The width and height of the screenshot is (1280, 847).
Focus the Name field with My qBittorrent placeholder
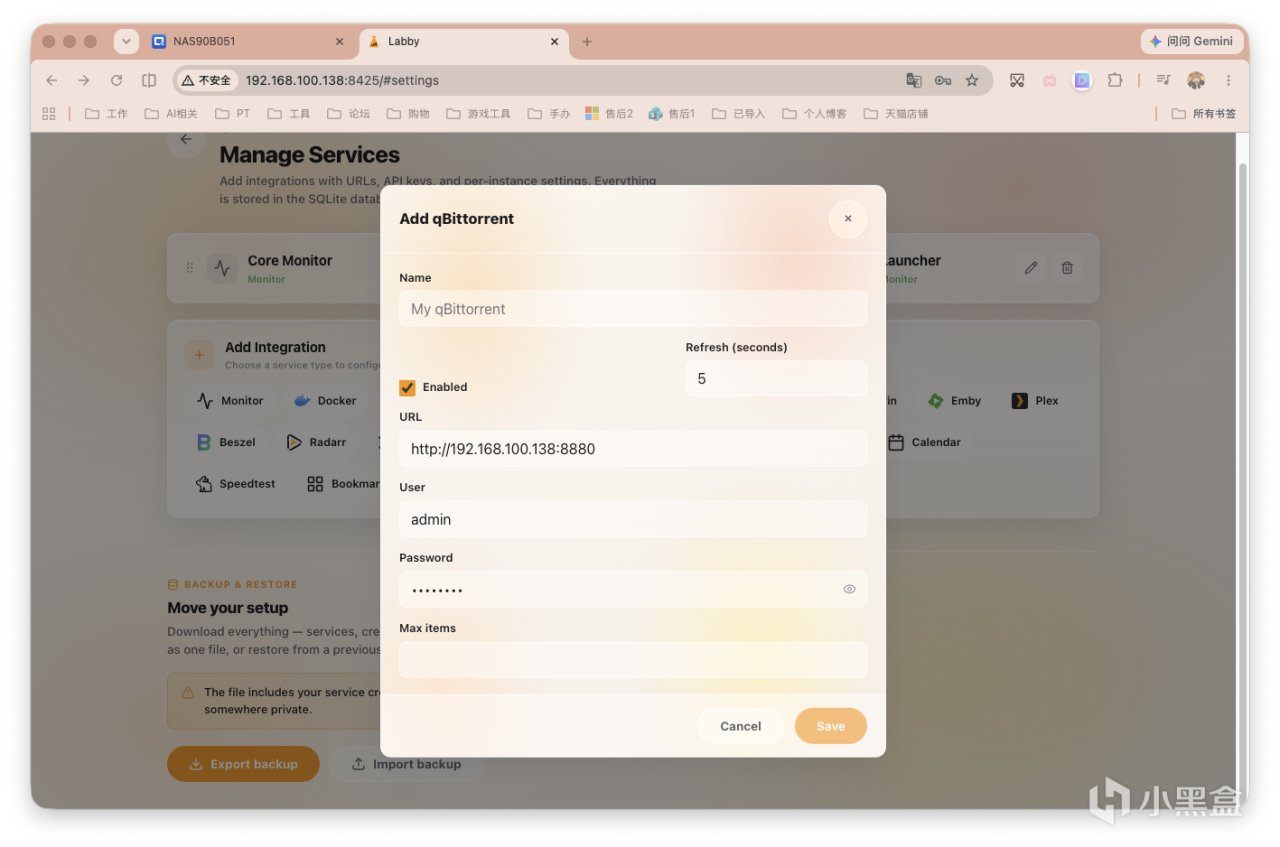[x=633, y=309]
